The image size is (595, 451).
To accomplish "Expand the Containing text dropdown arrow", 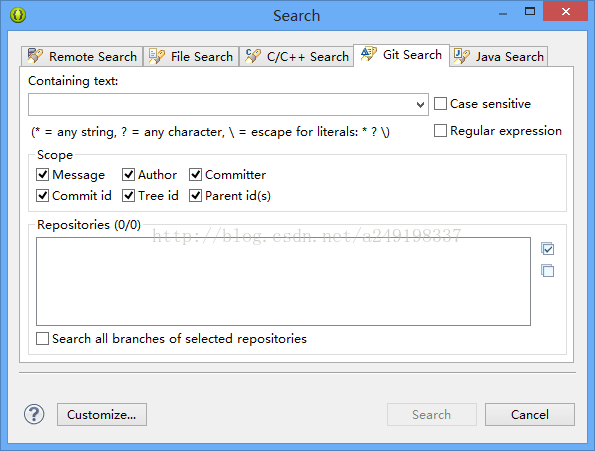I will coord(420,105).
